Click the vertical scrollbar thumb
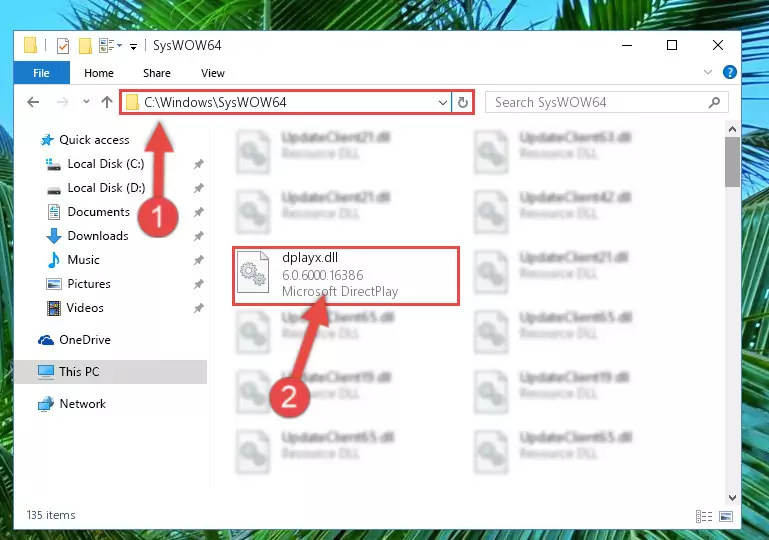769x540 pixels. point(732,162)
